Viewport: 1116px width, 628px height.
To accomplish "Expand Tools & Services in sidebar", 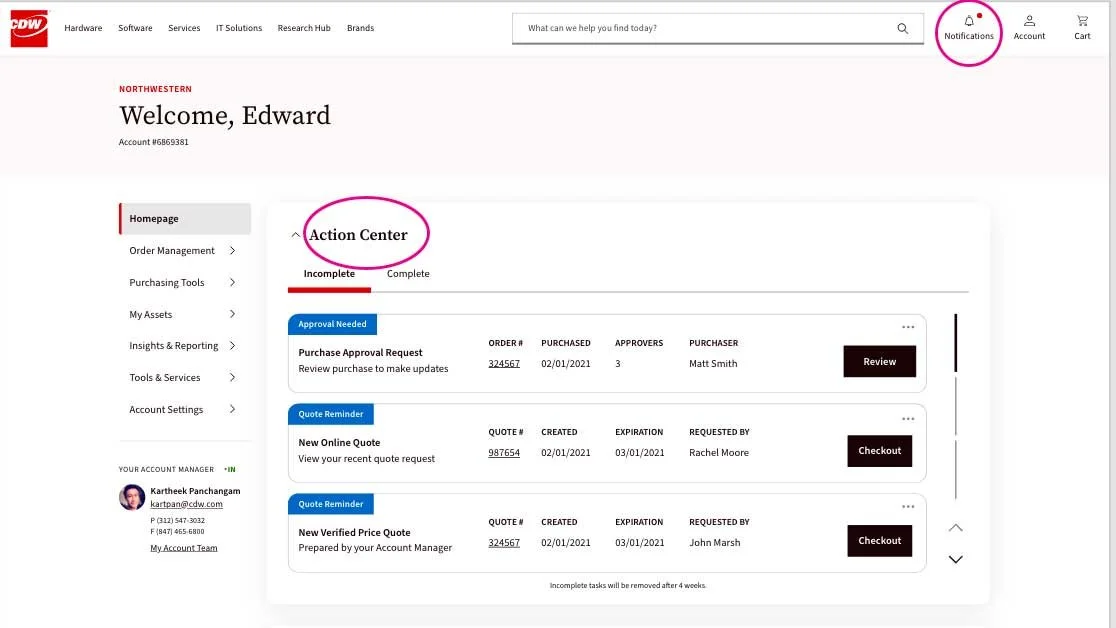I will [x=233, y=377].
